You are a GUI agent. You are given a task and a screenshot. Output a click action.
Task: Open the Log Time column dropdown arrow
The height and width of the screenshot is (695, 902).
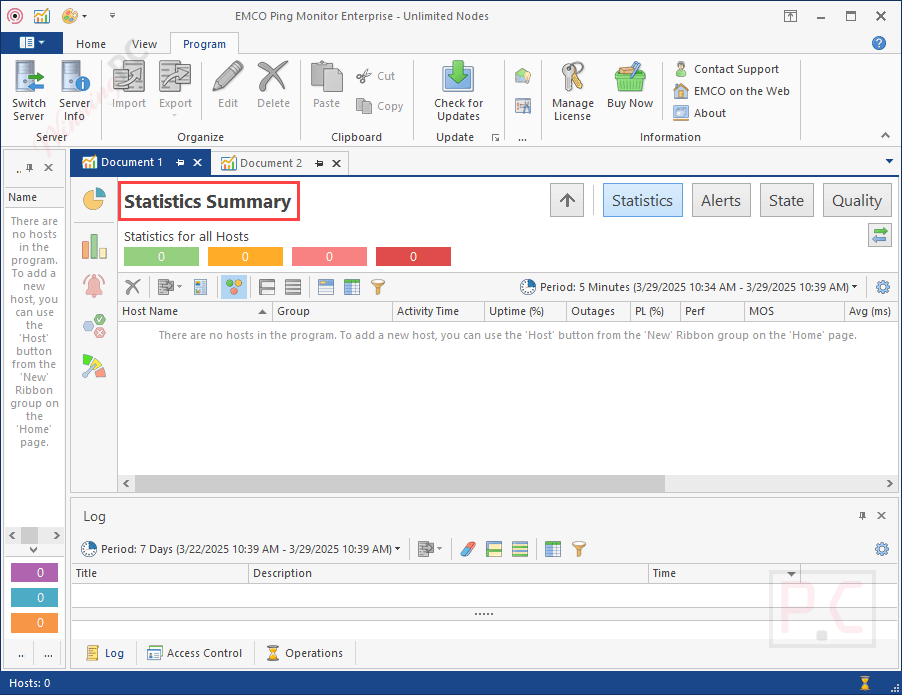792,574
